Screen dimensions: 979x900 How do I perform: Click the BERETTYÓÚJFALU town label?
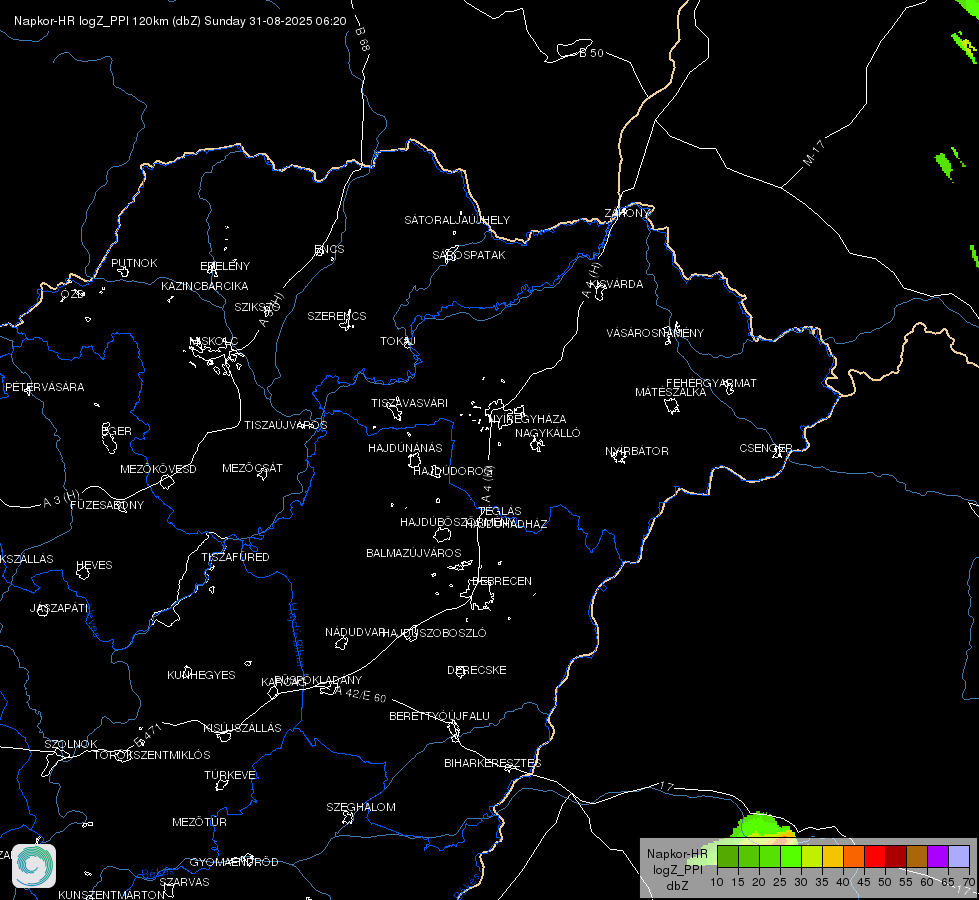point(440,716)
